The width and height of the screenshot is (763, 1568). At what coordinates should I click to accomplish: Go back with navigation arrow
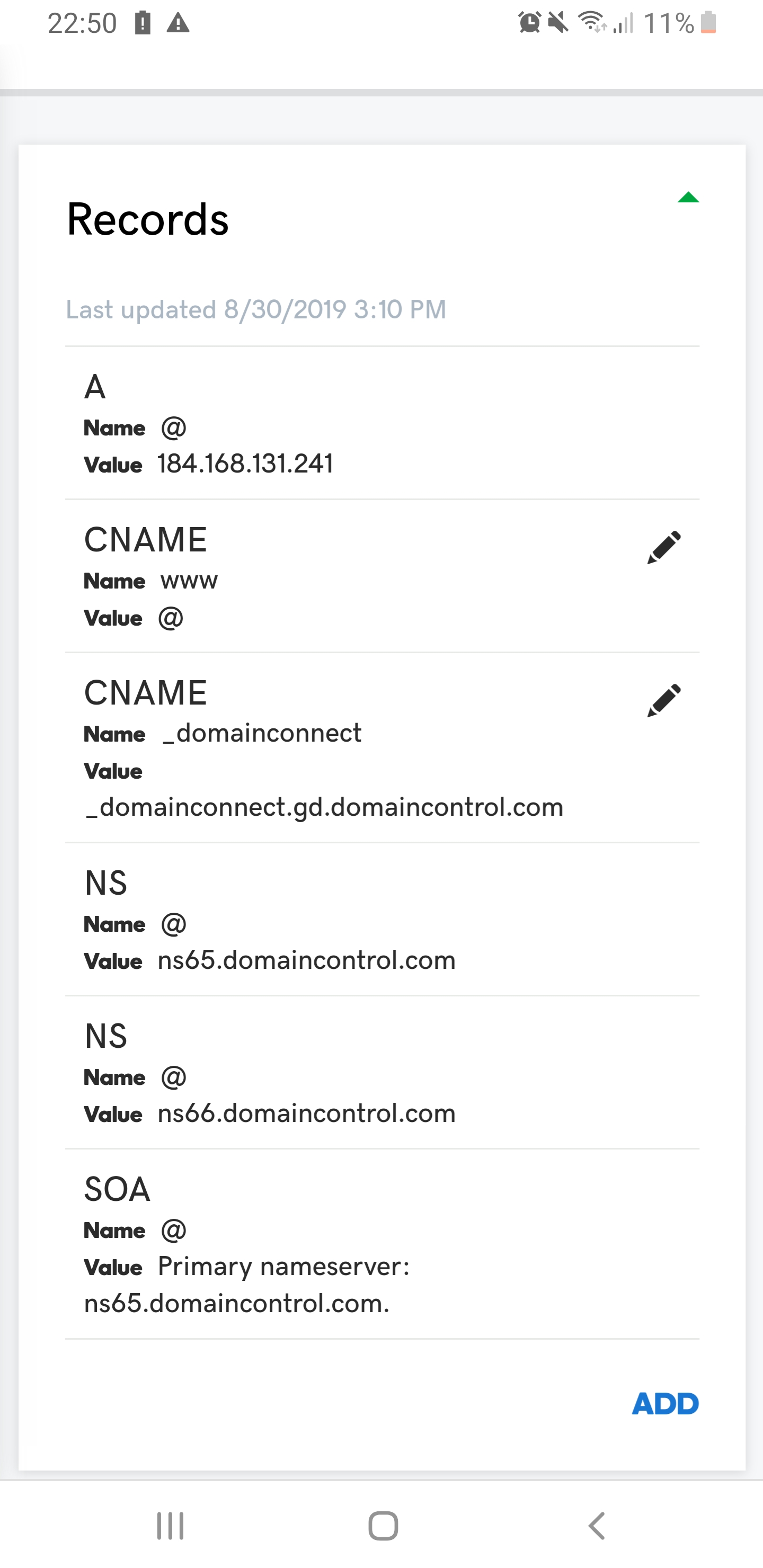click(597, 1526)
